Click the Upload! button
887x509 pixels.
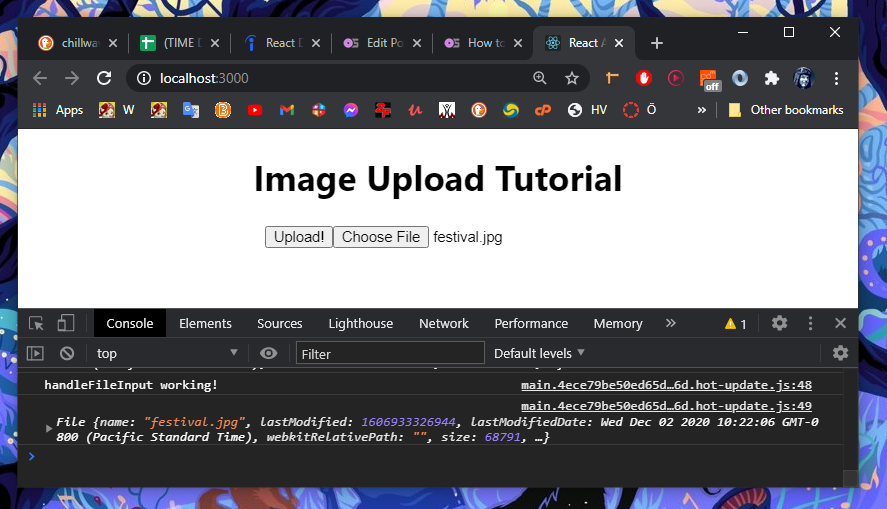pos(299,237)
